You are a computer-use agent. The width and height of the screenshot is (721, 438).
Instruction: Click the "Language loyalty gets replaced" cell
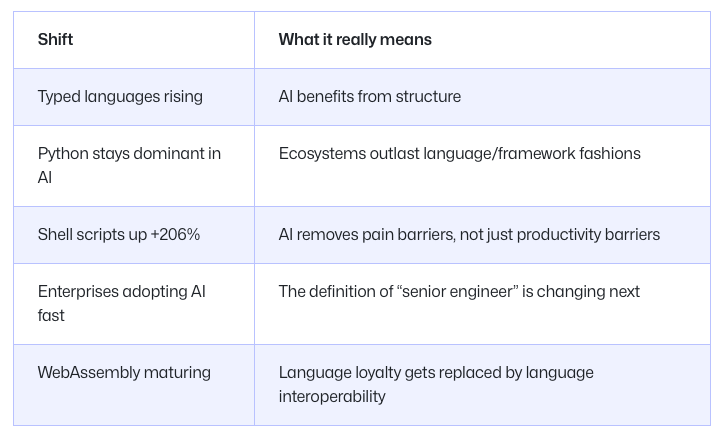coord(436,384)
